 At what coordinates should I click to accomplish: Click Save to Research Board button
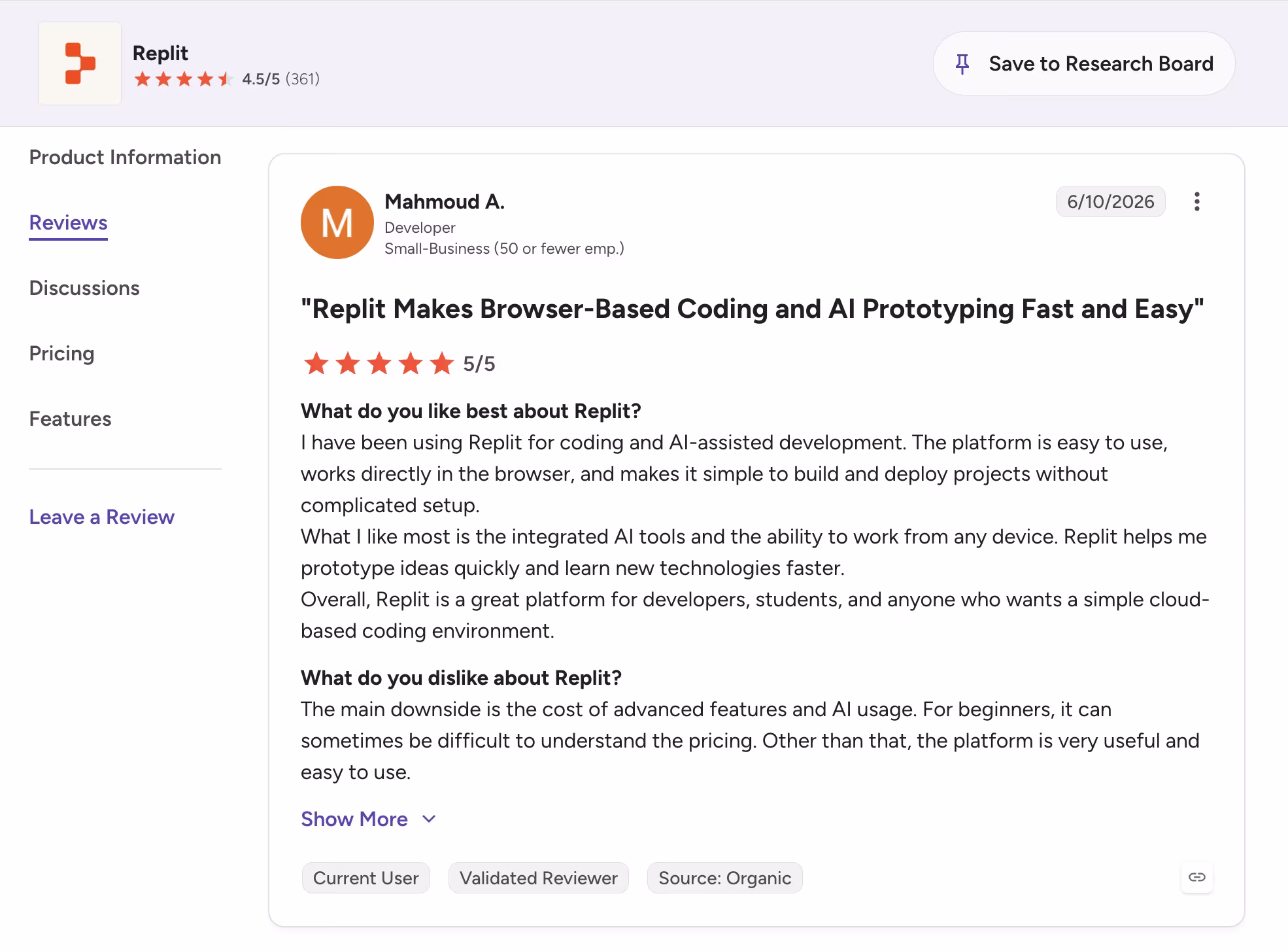click(1084, 63)
